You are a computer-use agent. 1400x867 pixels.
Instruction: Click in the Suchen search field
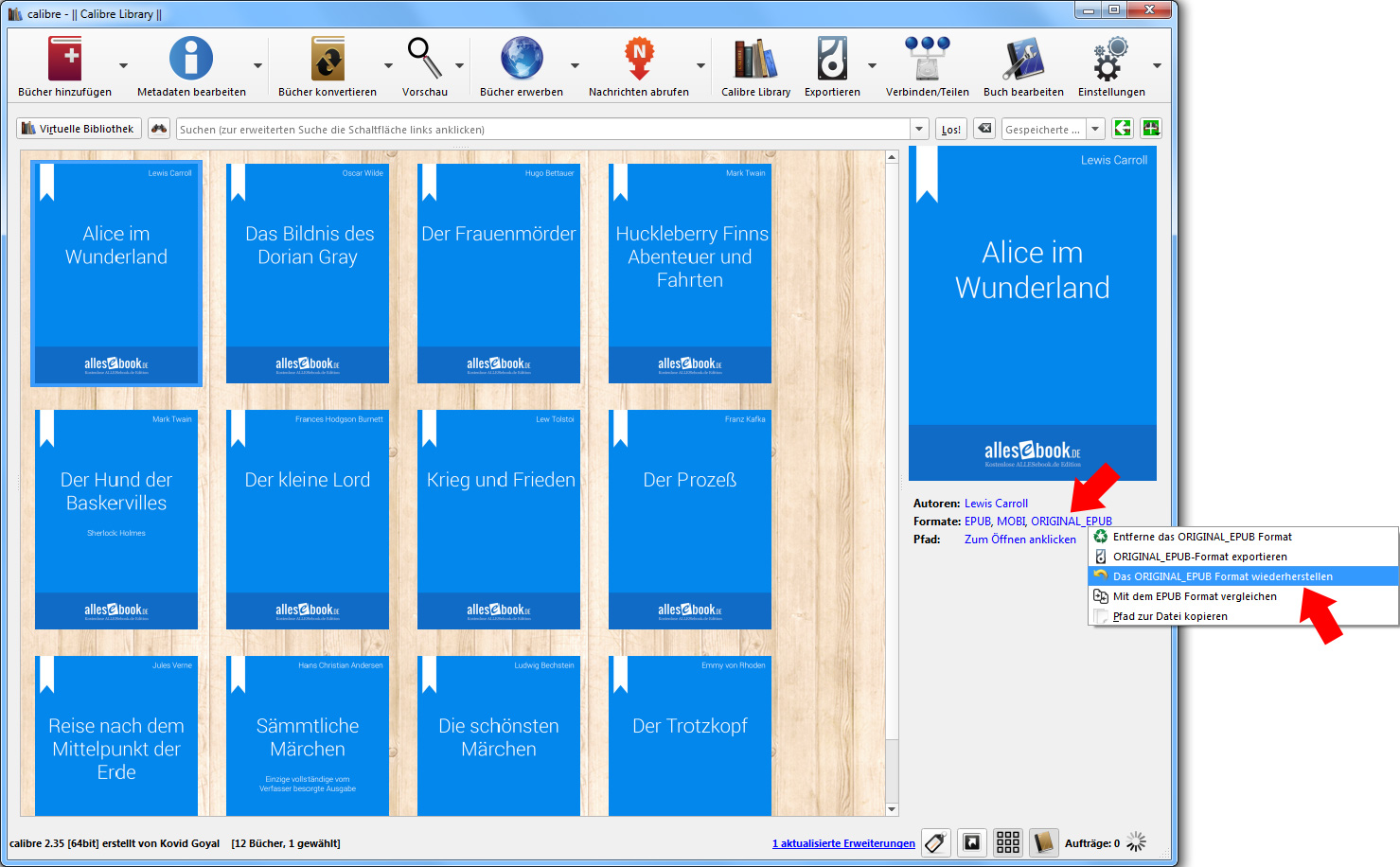[543, 129]
